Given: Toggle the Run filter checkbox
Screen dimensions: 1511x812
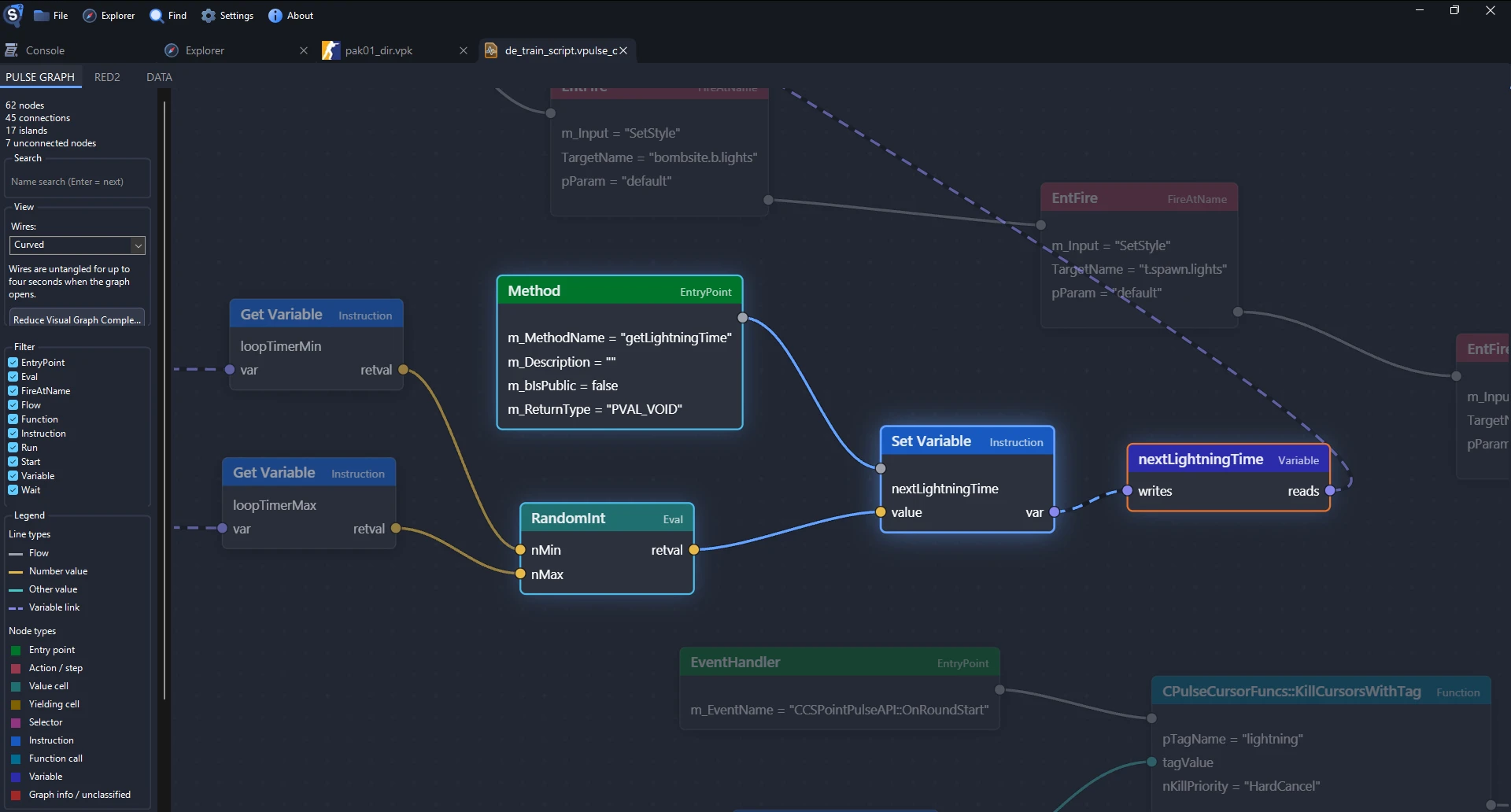Looking at the screenshot, I should pyautogui.click(x=13, y=448).
